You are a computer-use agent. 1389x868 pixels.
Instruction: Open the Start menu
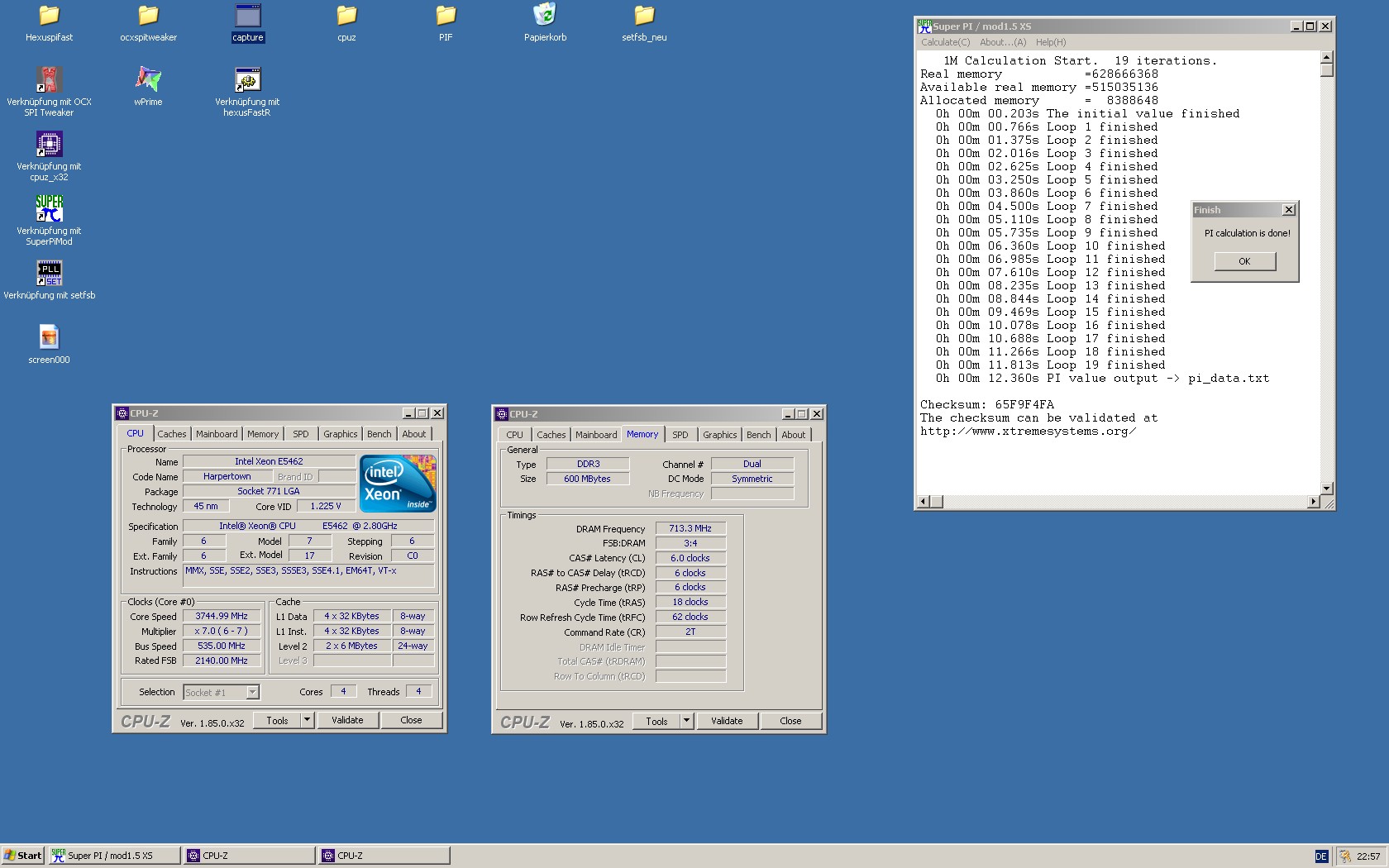tap(22, 856)
